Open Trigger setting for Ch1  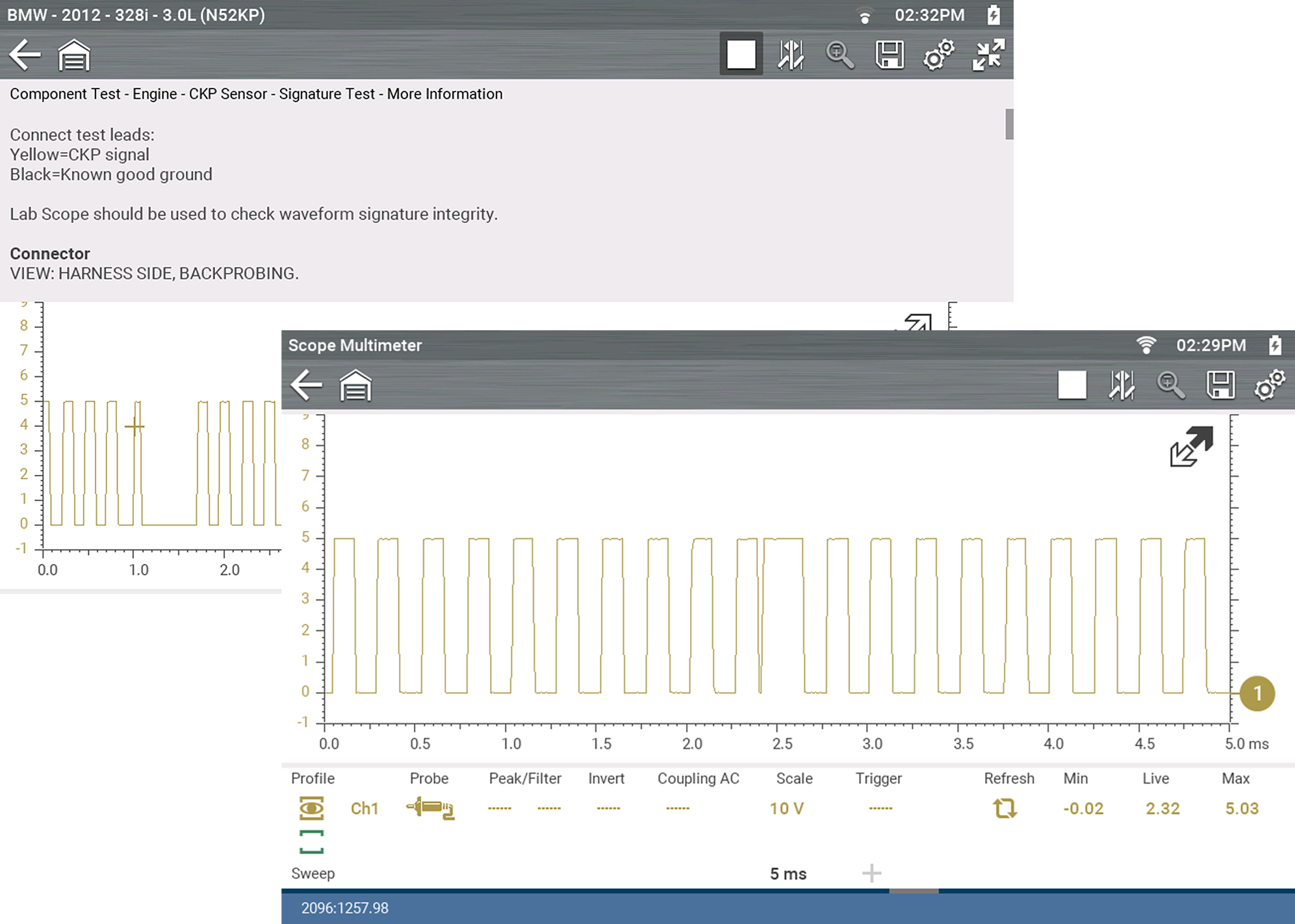click(880, 808)
